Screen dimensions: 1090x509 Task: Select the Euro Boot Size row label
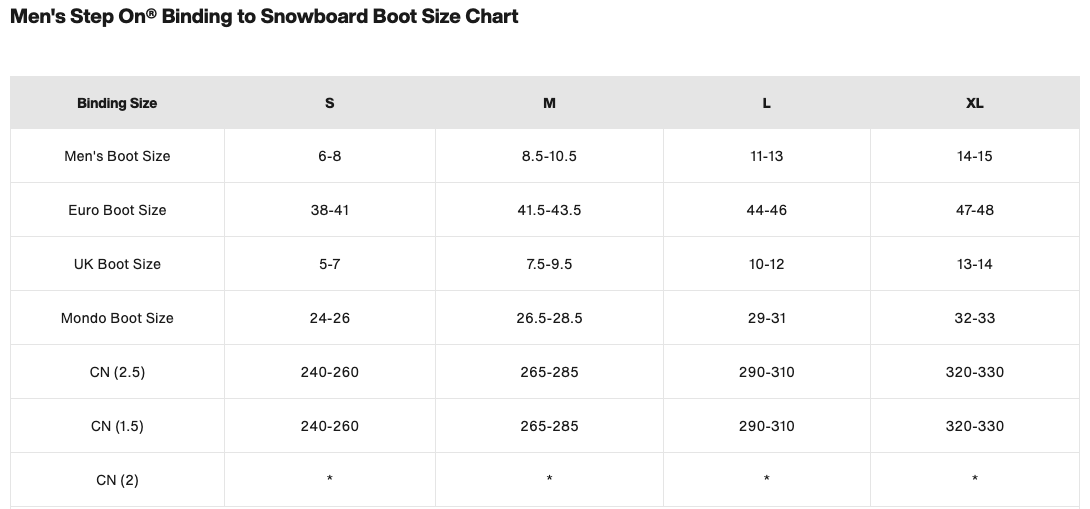[117, 210]
